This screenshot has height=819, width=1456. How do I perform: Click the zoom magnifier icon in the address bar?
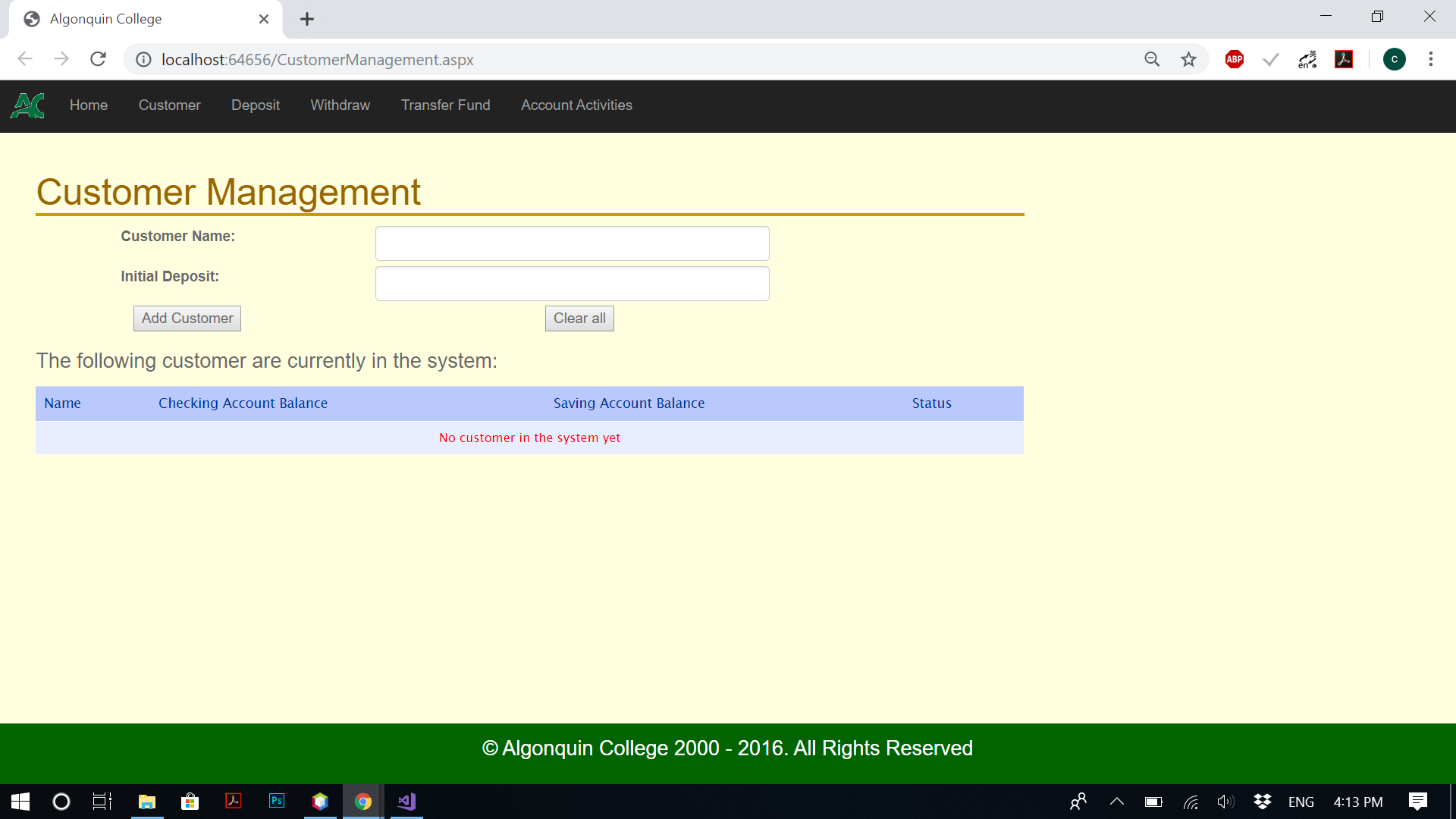(x=1152, y=59)
